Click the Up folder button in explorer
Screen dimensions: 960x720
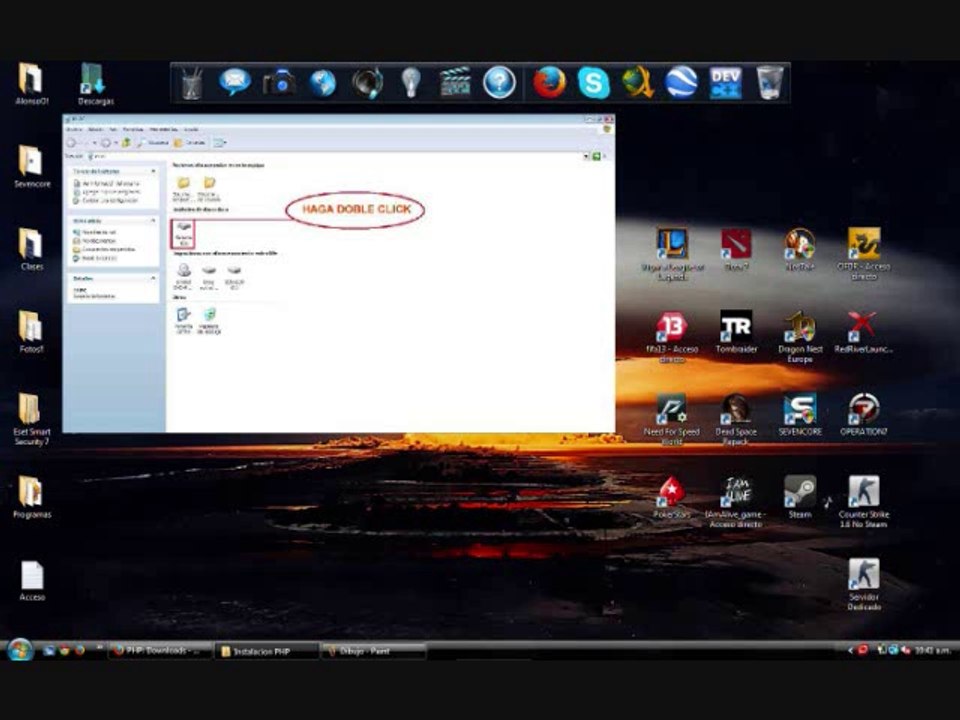tap(126, 143)
